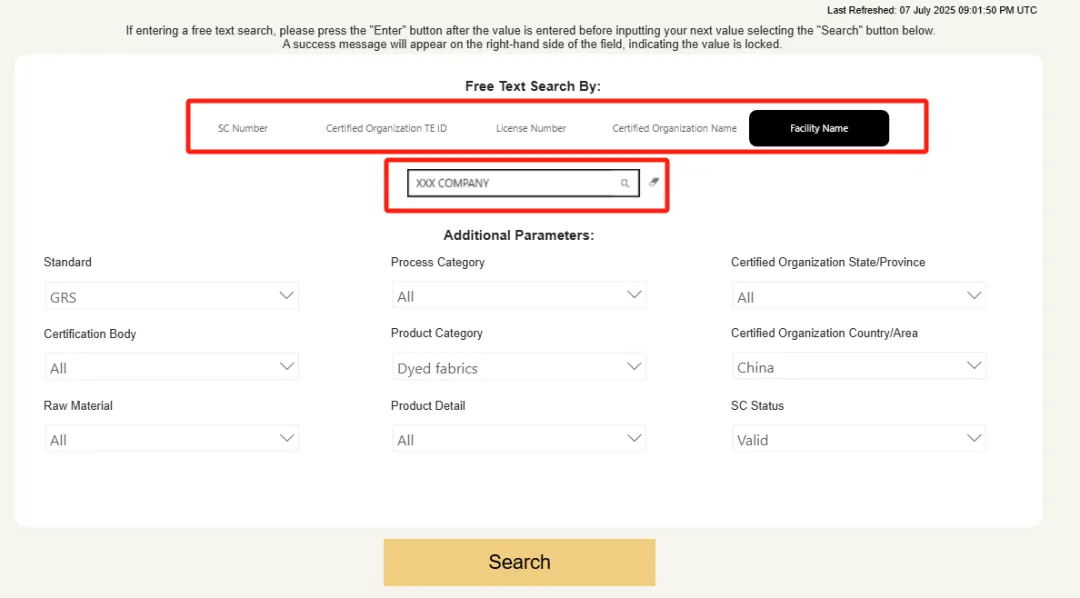Viewport: 1080px width, 598px height.
Task: Clear the search text with the eraser icon
Action: [x=654, y=182]
